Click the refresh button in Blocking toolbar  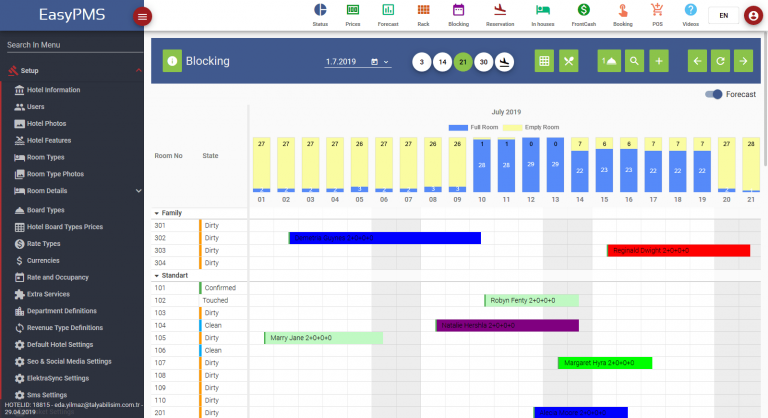tap(720, 62)
